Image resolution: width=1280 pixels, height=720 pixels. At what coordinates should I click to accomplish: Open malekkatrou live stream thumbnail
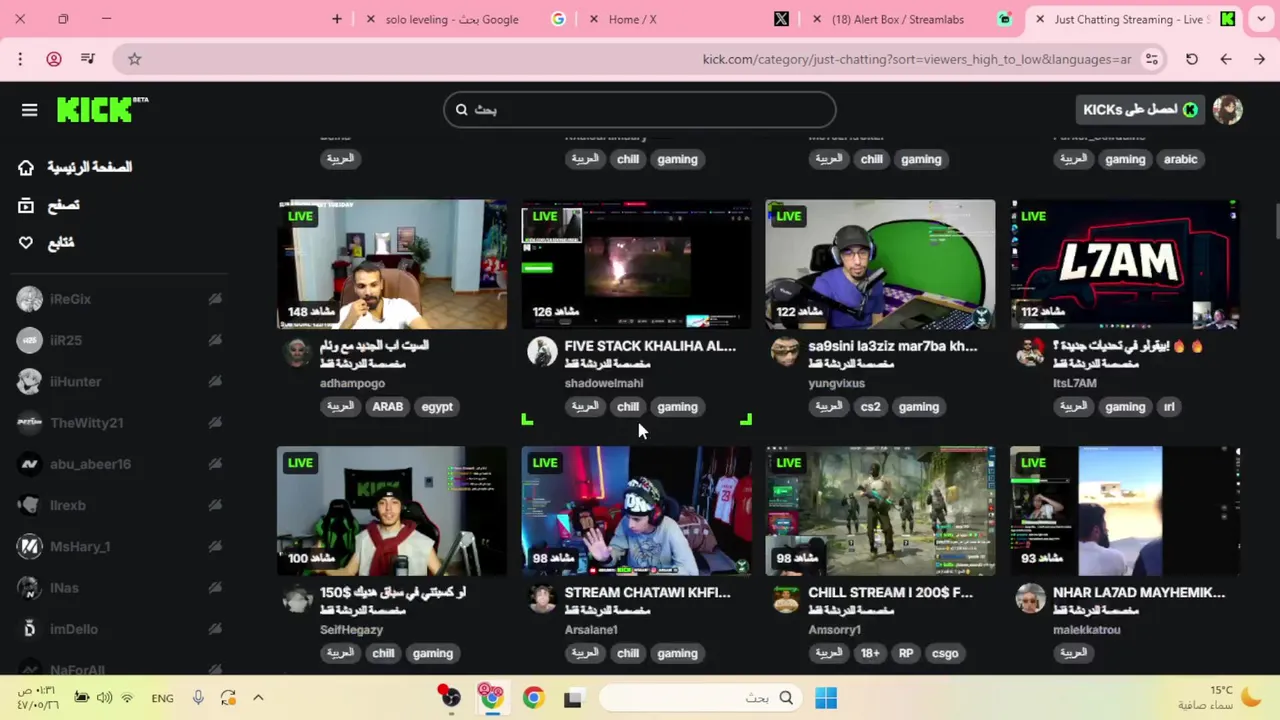tap(1125, 511)
